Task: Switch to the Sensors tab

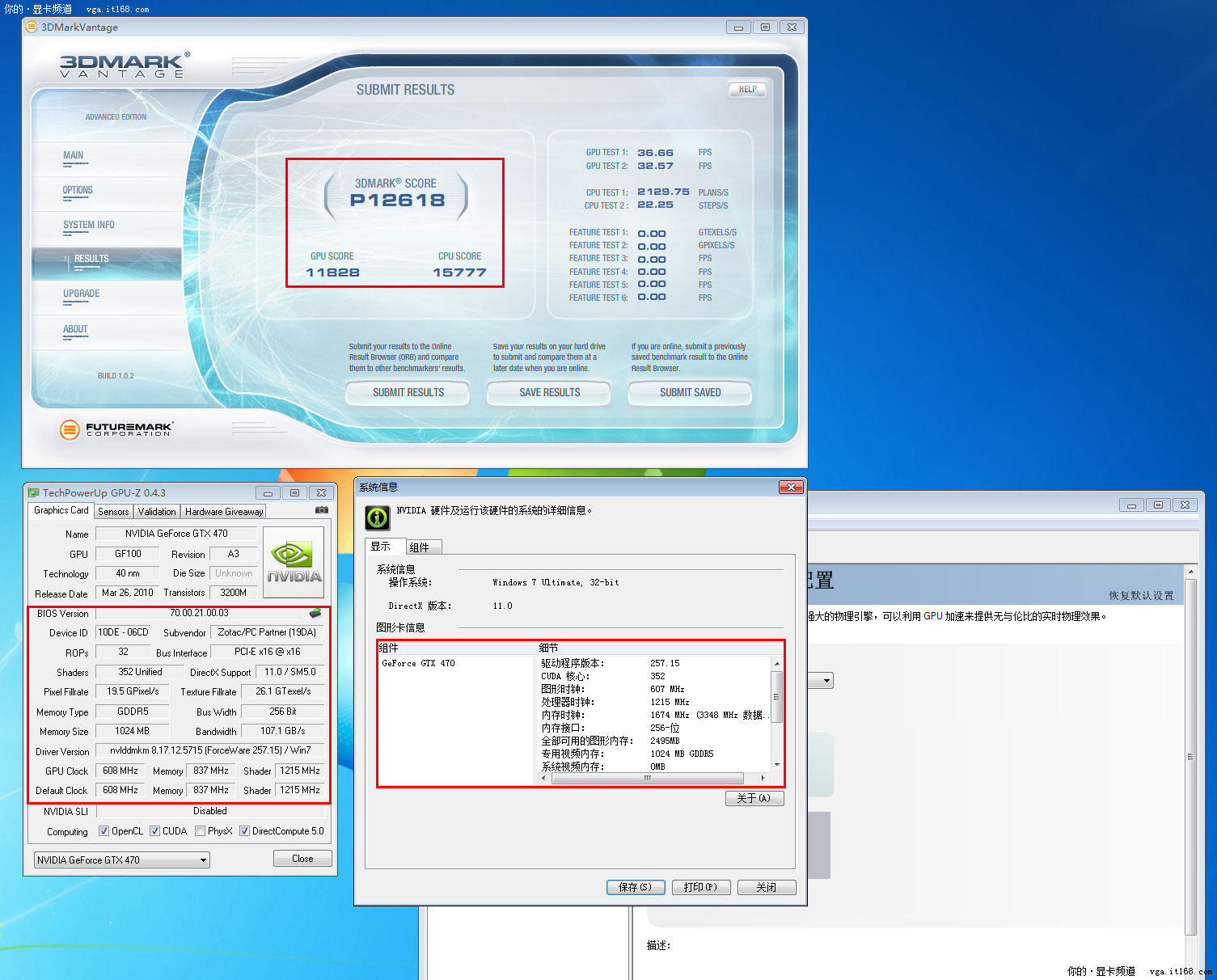Action: tap(113, 511)
